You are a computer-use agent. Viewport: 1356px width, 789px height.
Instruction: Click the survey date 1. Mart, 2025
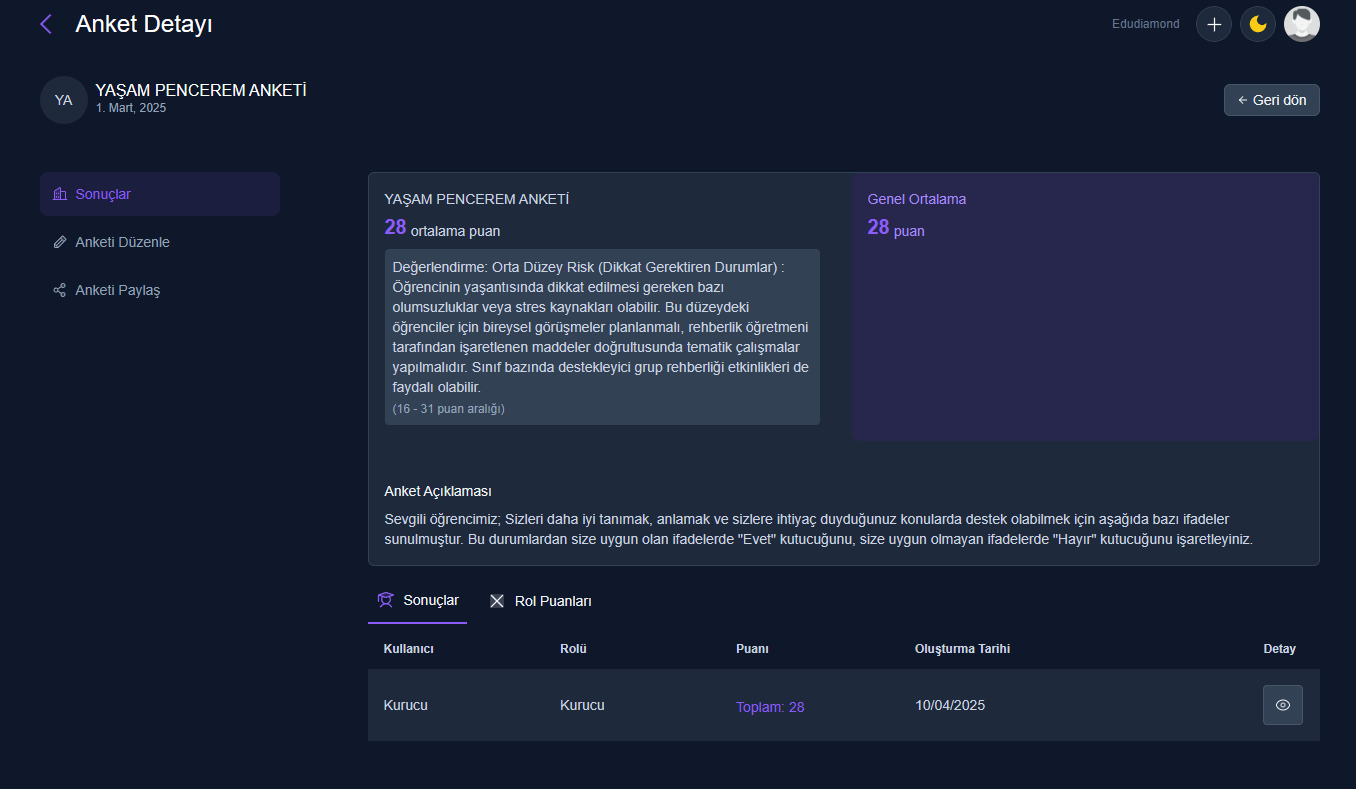coord(131,108)
